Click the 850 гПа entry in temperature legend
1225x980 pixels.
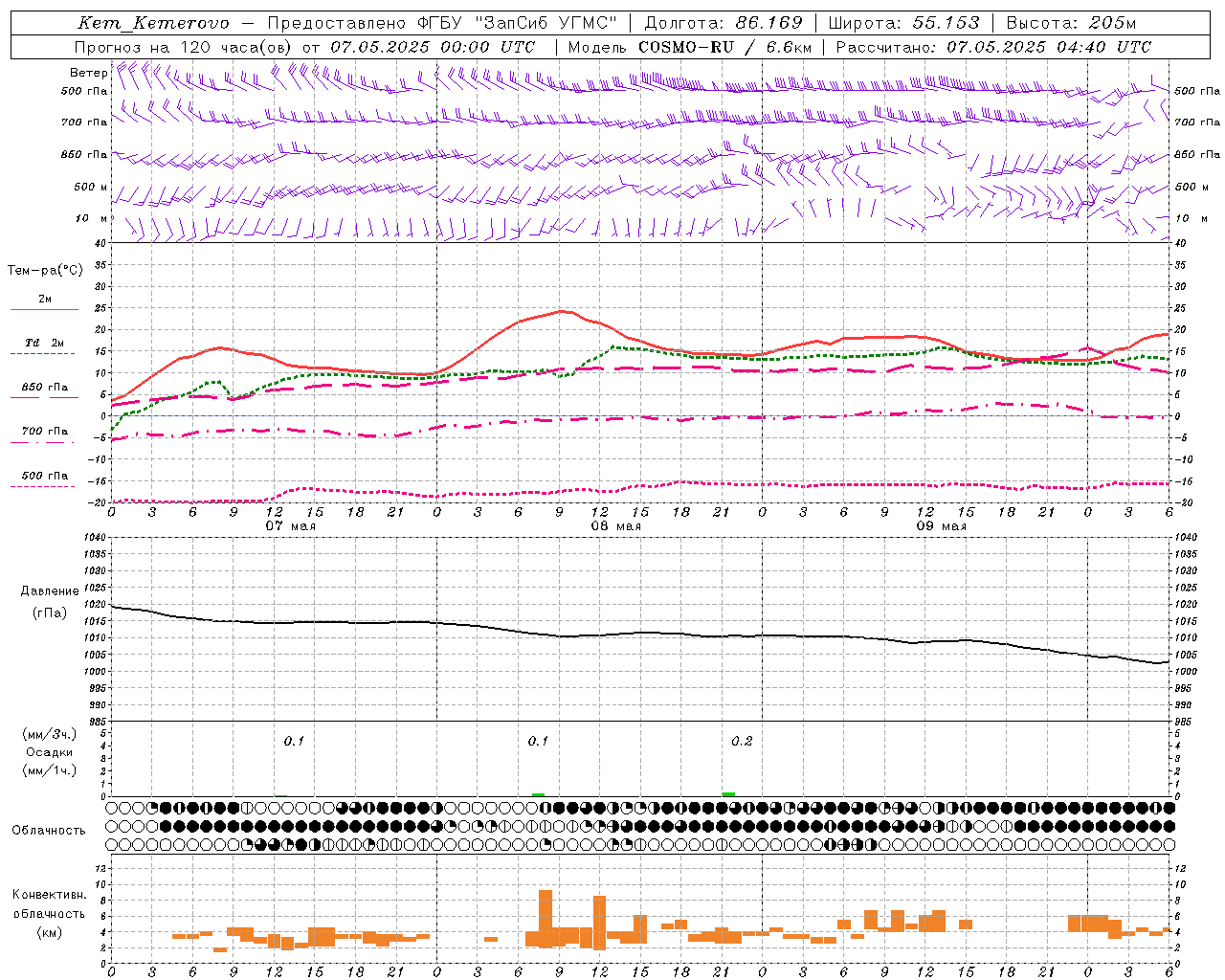45,388
